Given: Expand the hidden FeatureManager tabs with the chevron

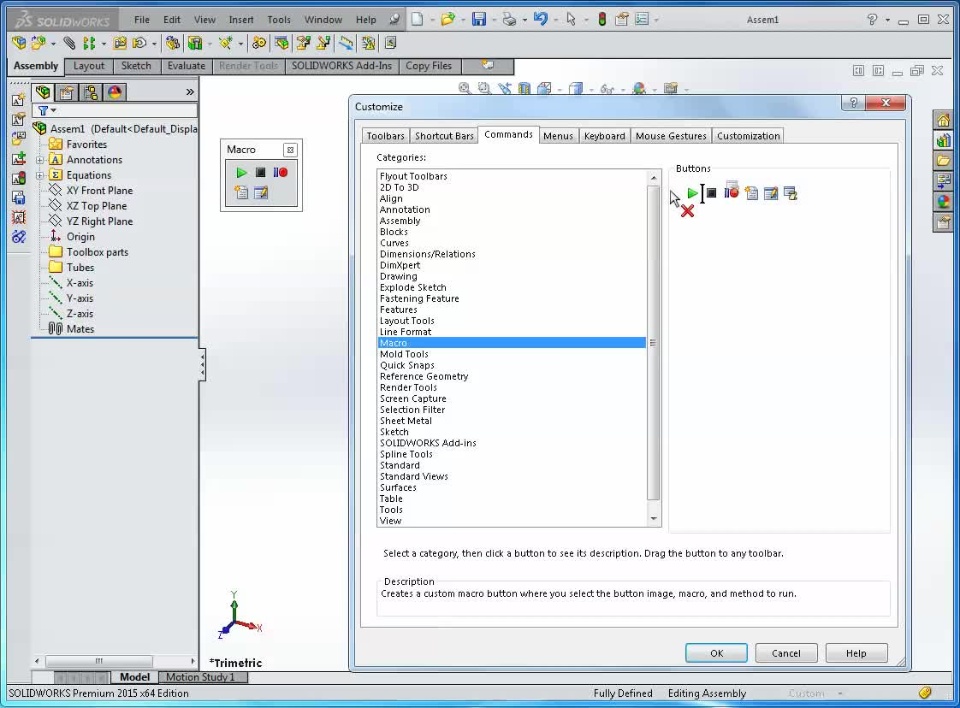Looking at the screenshot, I should (x=190, y=92).
